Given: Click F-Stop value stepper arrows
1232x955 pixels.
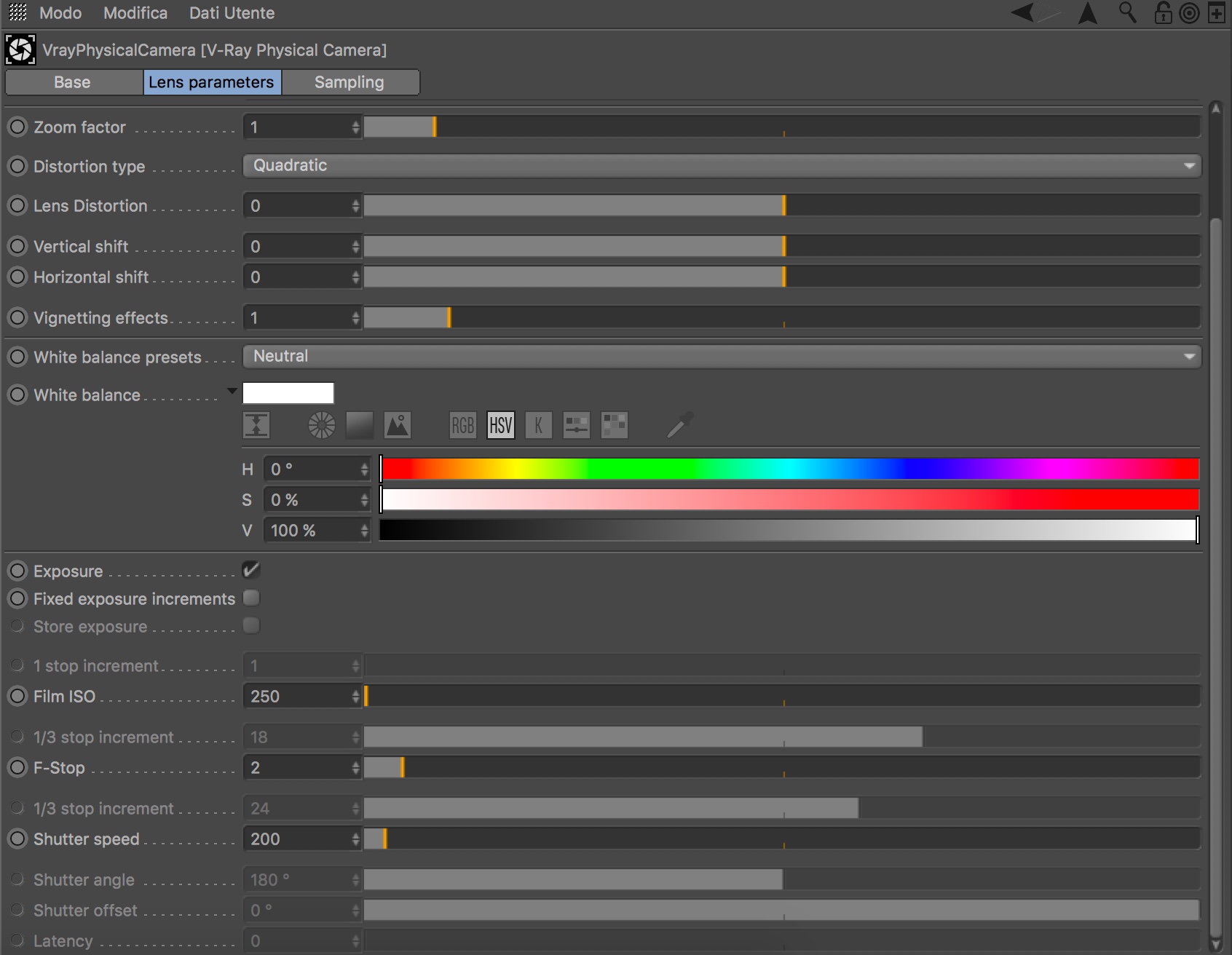Looking at the screenshot, I should click(x=355, y=768).
